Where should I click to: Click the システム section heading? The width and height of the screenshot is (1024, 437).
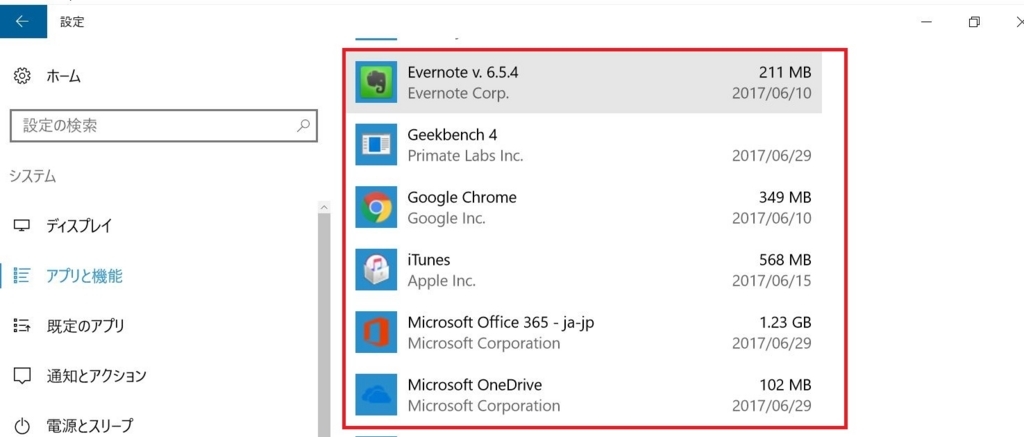point(33,176)
